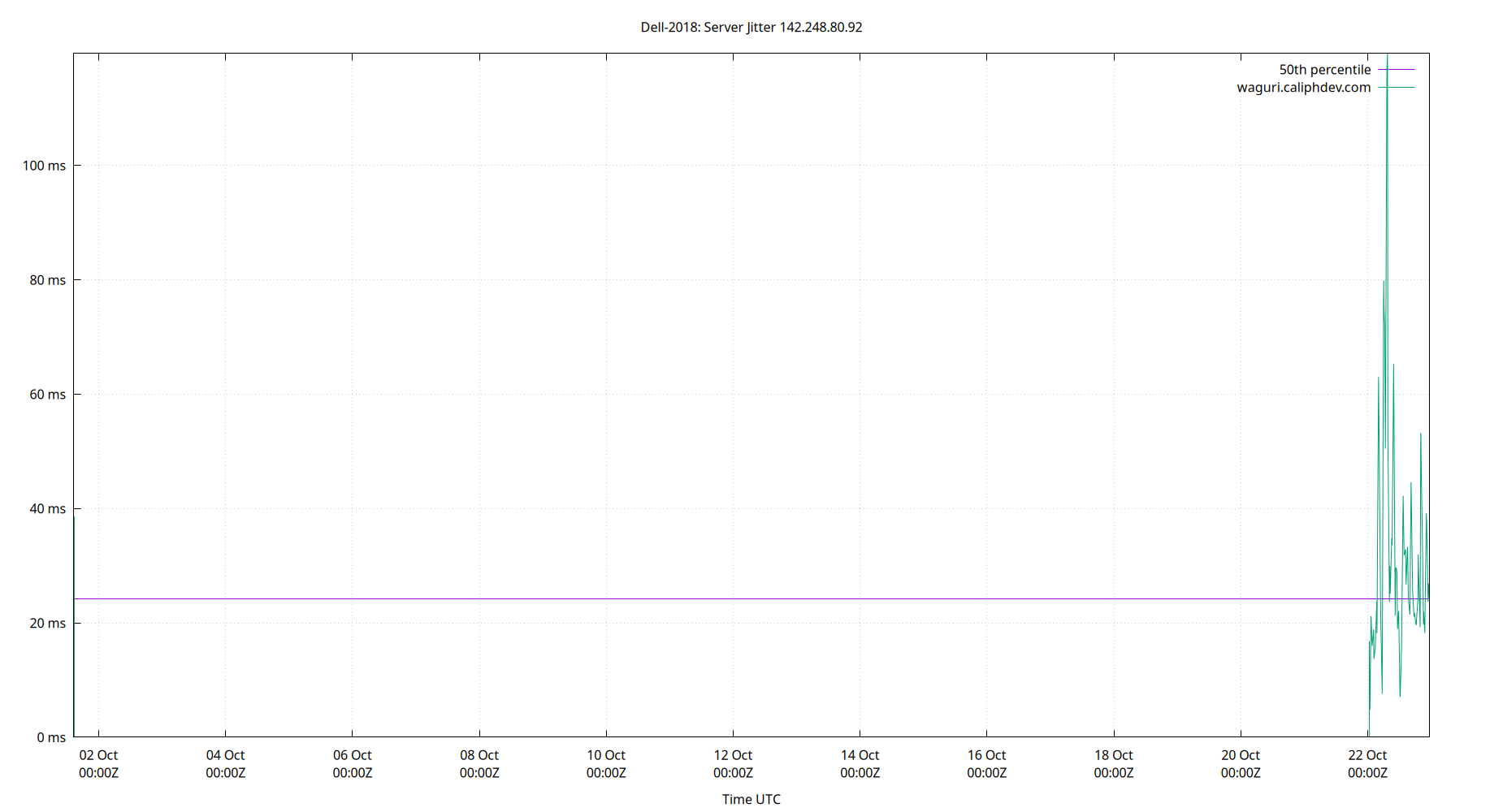Click the '18 Oct' x-axis label
The height and width of the screenshot is (812, 1503).
tap(1114, 755)
